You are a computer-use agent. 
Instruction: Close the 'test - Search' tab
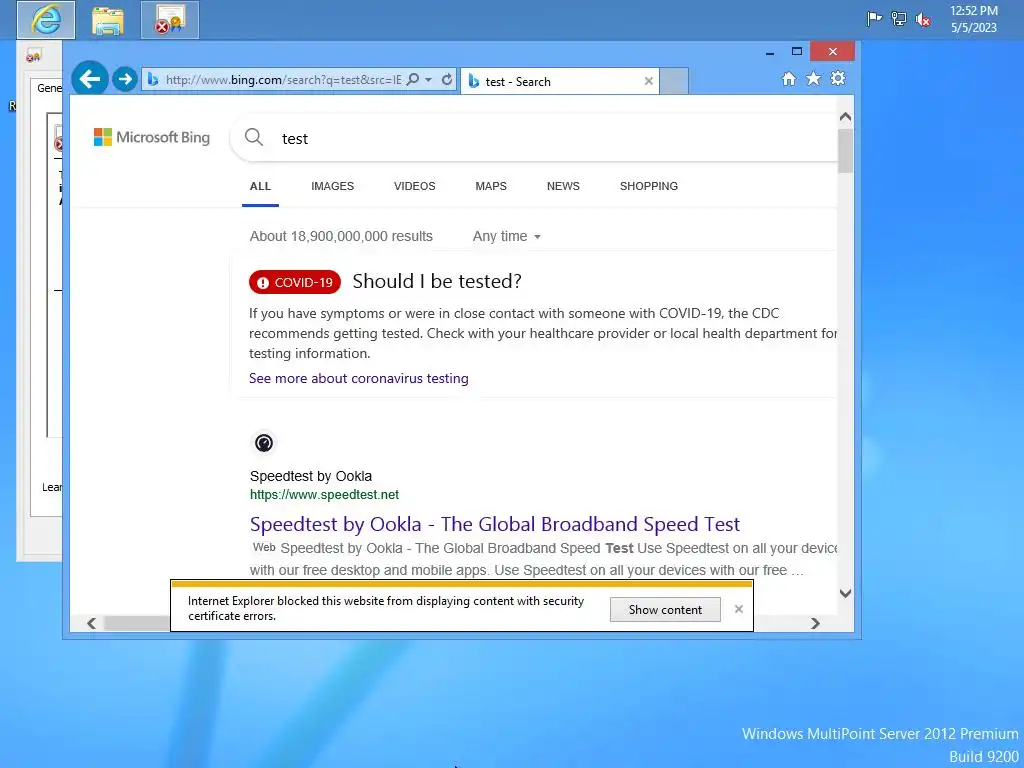(x=648, y=81)
